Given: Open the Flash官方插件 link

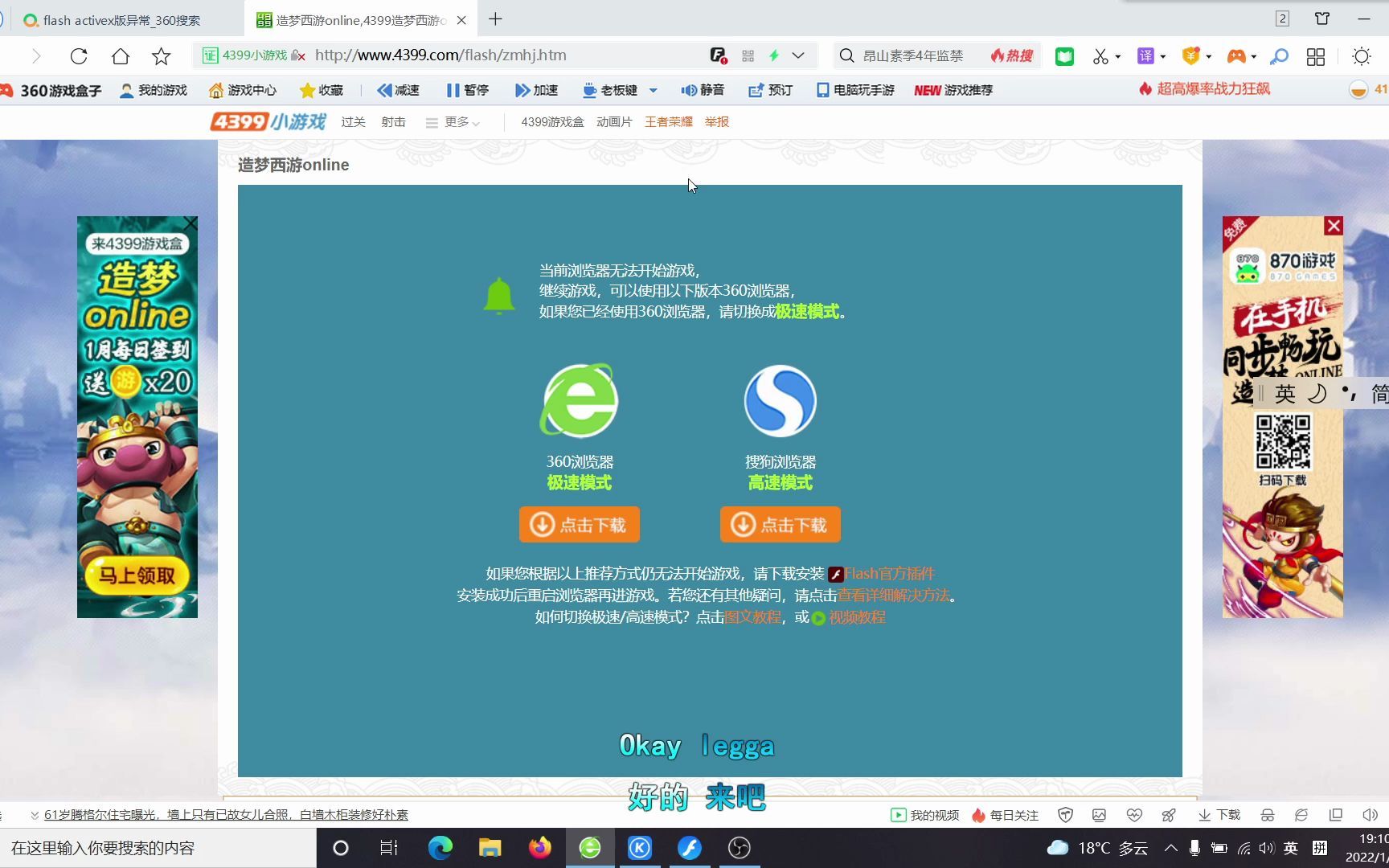Looking at the screenshot, I should [x=889, y=574].
